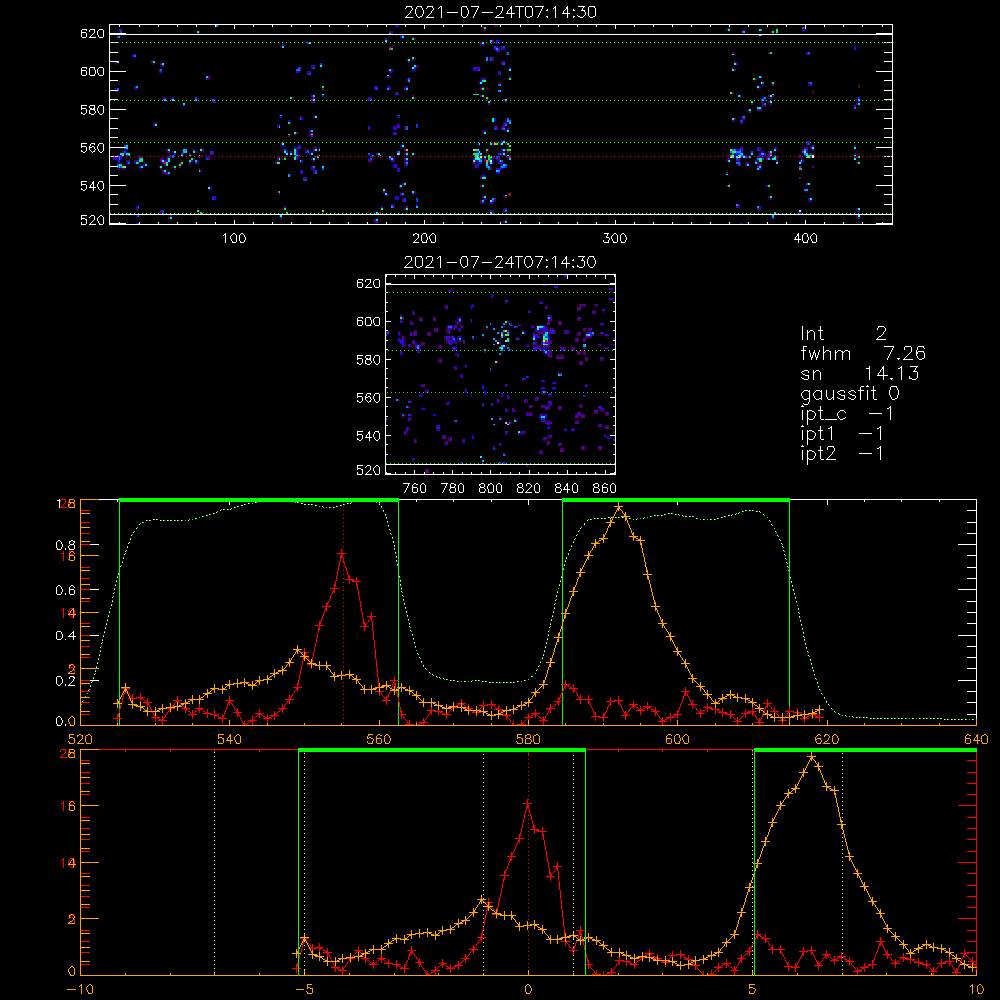The width and height of the screenshot is (1000, 1000).
Task: Click x-axis label 780 of middle image
Action: point(453,489)
